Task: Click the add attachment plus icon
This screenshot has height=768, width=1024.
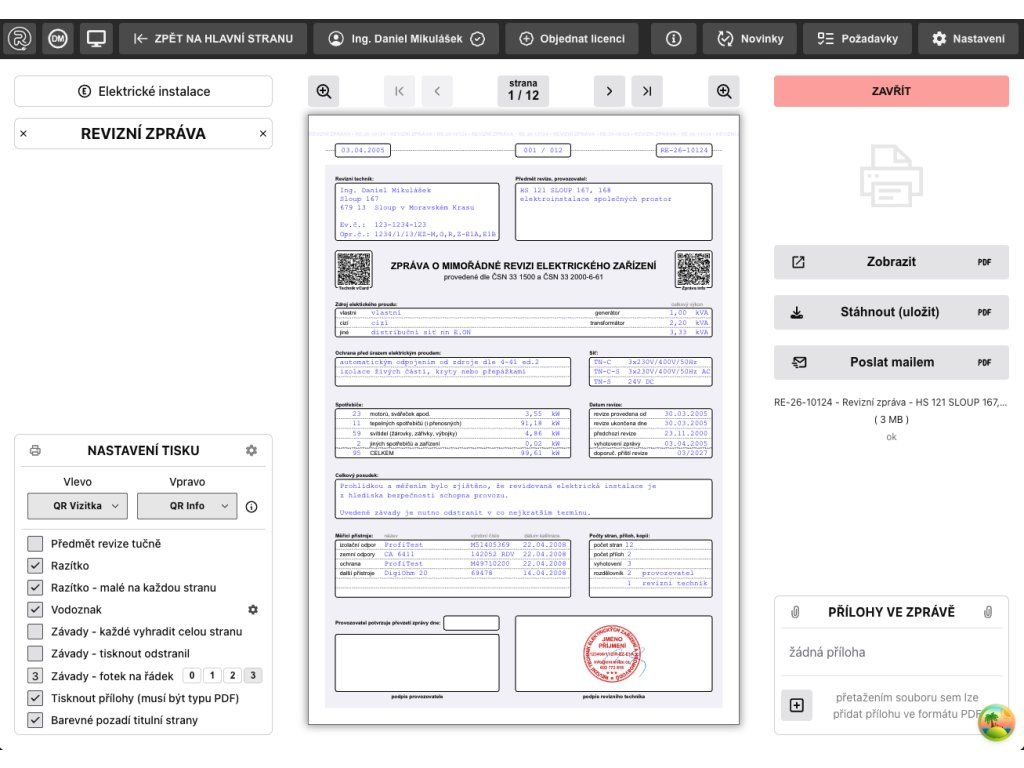Action: click(797, 705)
